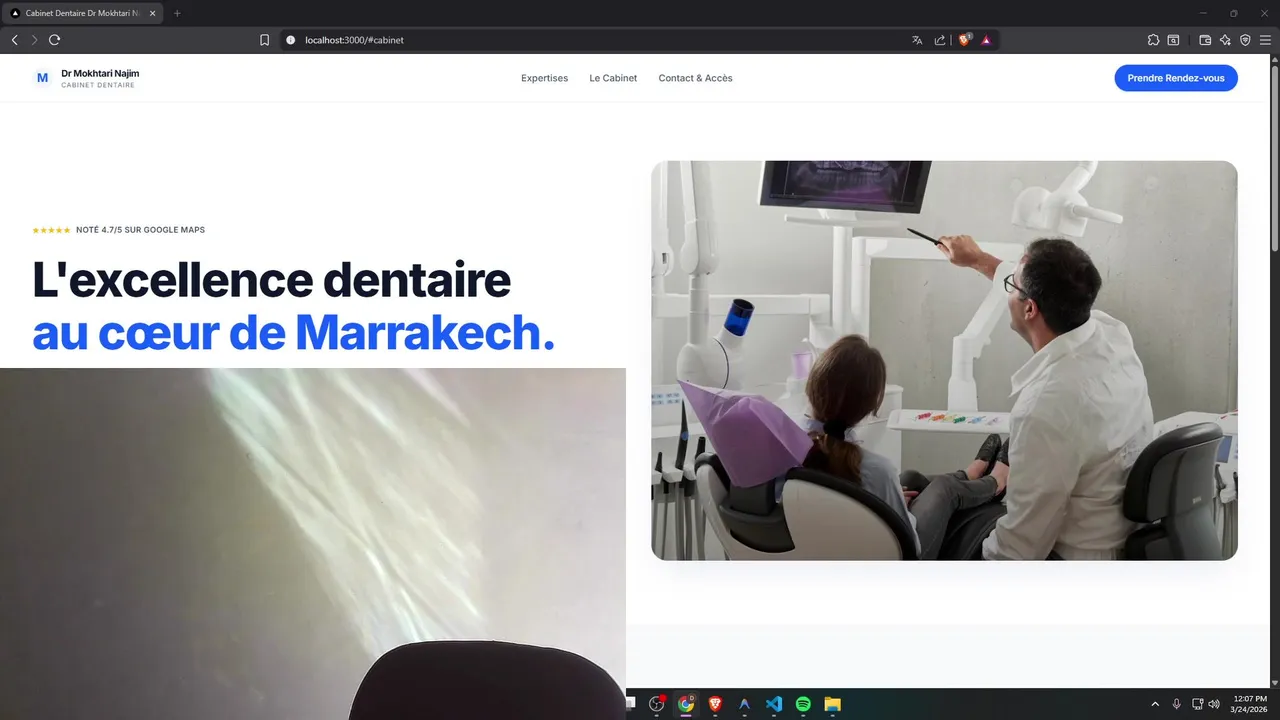This screenshot has width=1280, height=720.
Task: Open Google Chrome from the taskbar
Action: pyautogui.click(x=686, y=704)
